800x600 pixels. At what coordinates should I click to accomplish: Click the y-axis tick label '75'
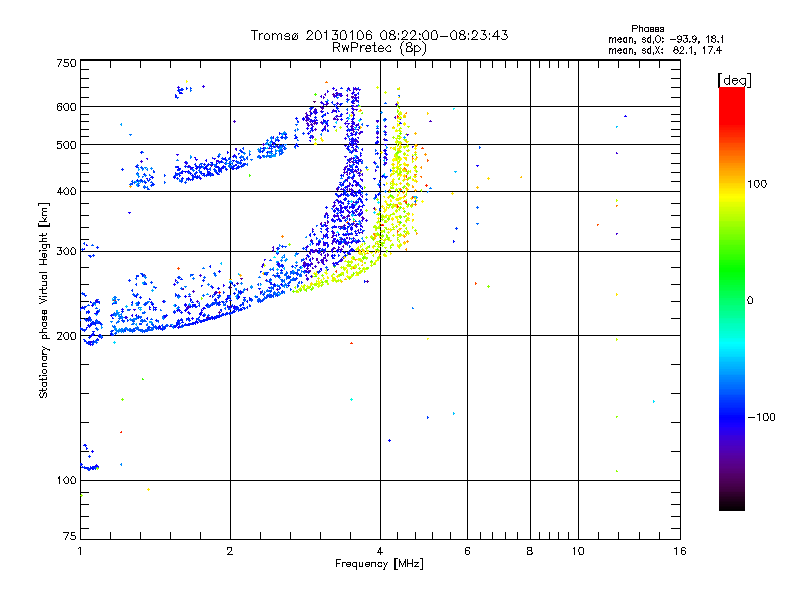pos(70,536)
